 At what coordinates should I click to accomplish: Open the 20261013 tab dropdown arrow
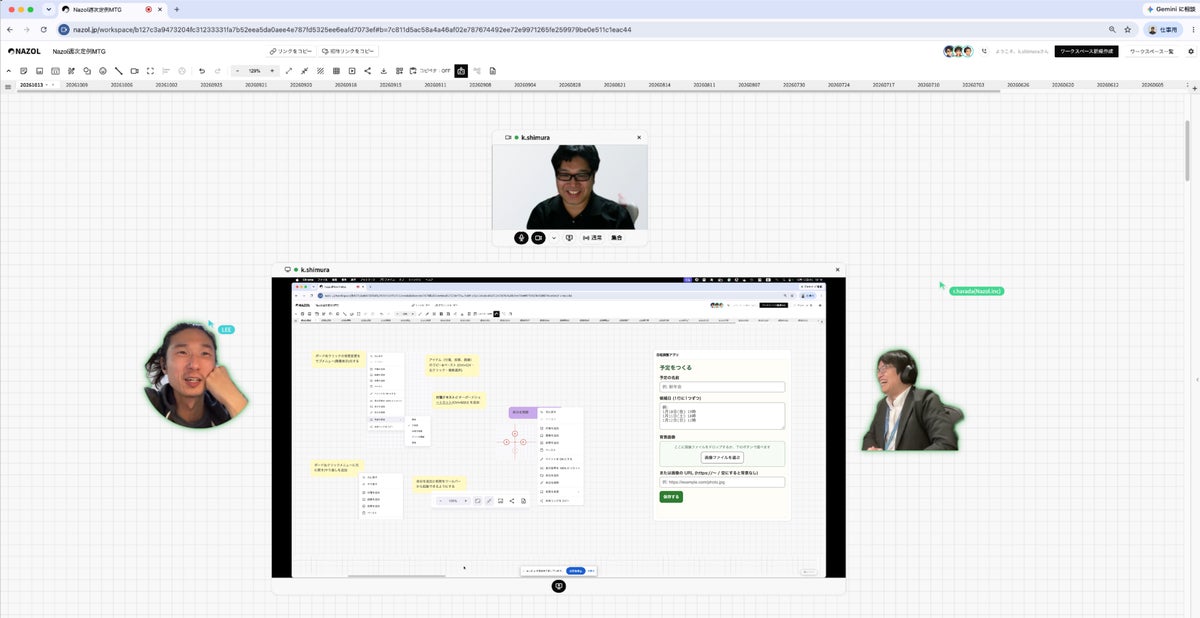(48, 85)
